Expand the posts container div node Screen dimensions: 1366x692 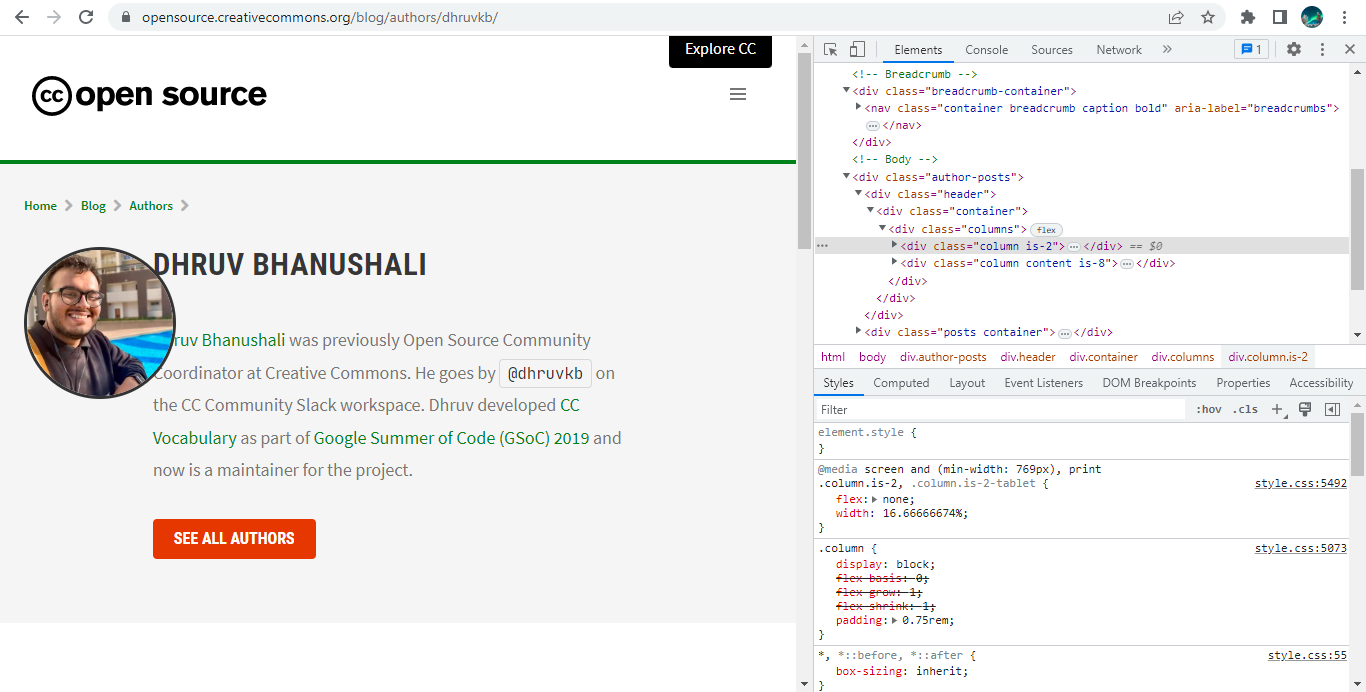859,331
